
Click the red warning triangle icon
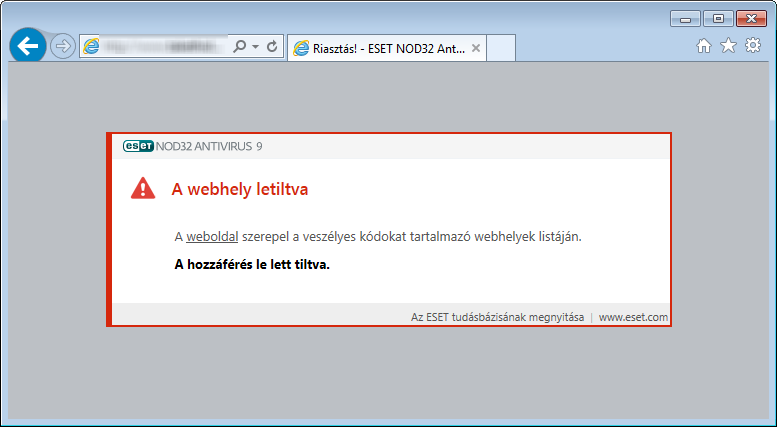pos(143,188)
